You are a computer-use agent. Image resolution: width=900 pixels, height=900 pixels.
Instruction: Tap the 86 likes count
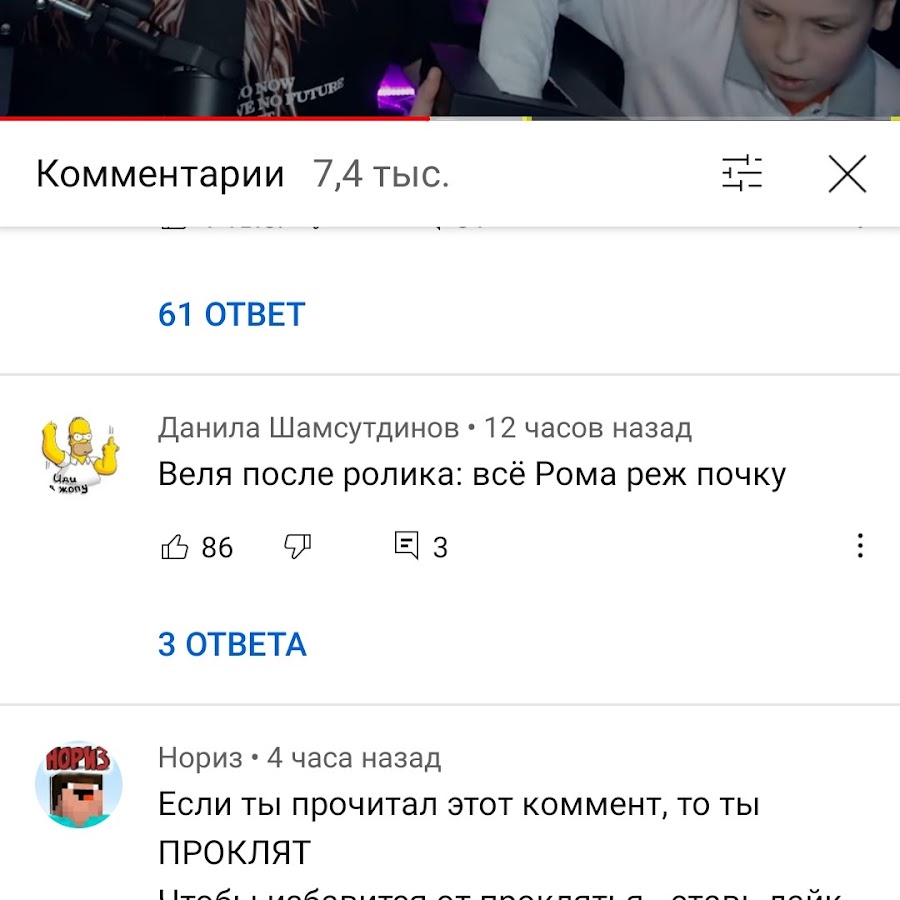click(217, 547)
